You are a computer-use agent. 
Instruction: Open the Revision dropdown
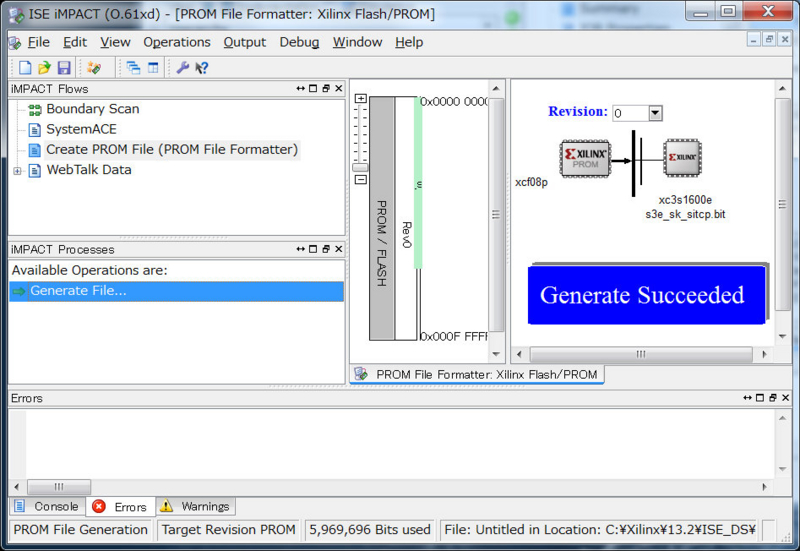(x=655, y=113)
